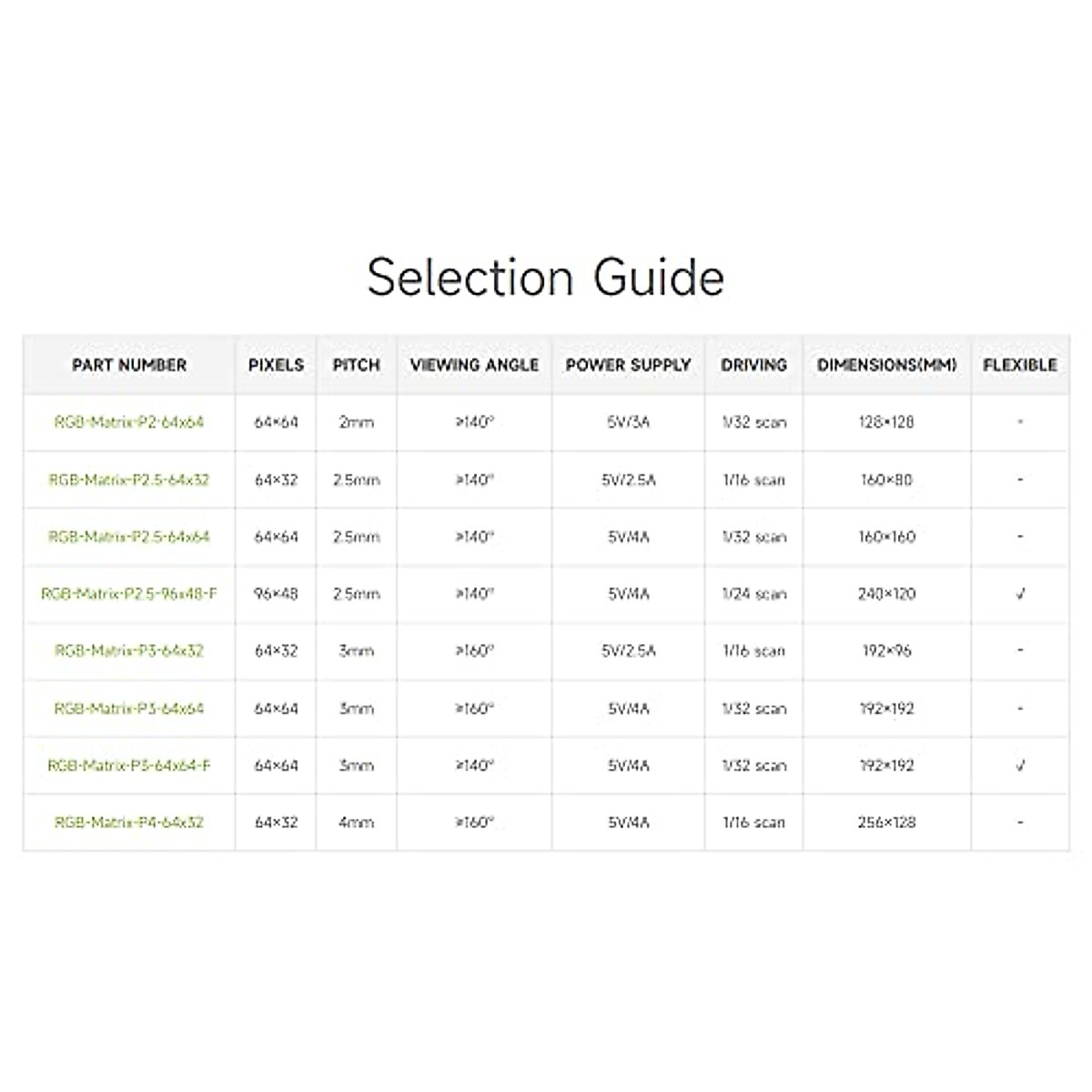
Task: Click the DRIVING column header
Action: (753, 365)
